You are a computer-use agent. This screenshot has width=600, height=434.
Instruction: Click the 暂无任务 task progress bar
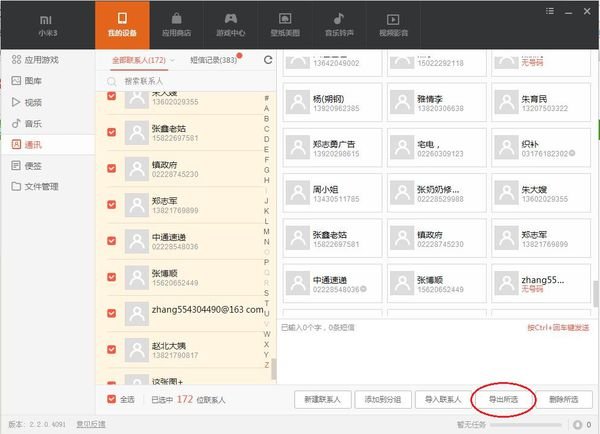pyautogui.click(x=526, y=425)
